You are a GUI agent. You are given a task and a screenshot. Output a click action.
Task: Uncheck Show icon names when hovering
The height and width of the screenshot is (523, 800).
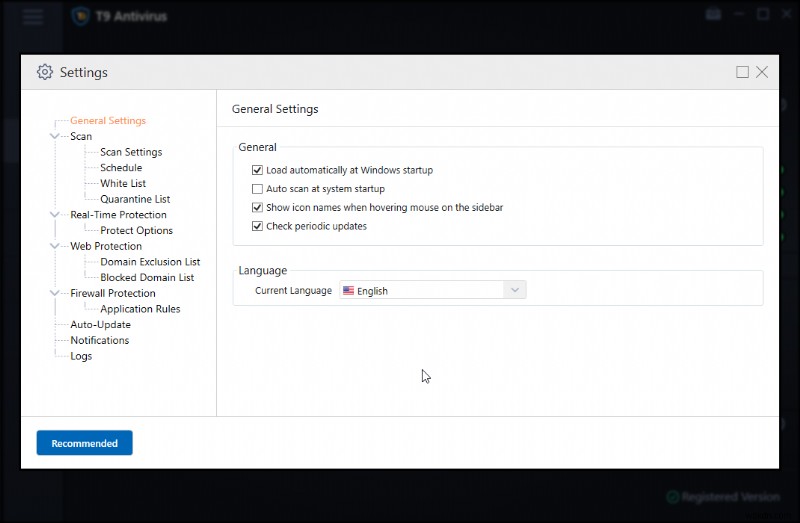coord(257,208)
